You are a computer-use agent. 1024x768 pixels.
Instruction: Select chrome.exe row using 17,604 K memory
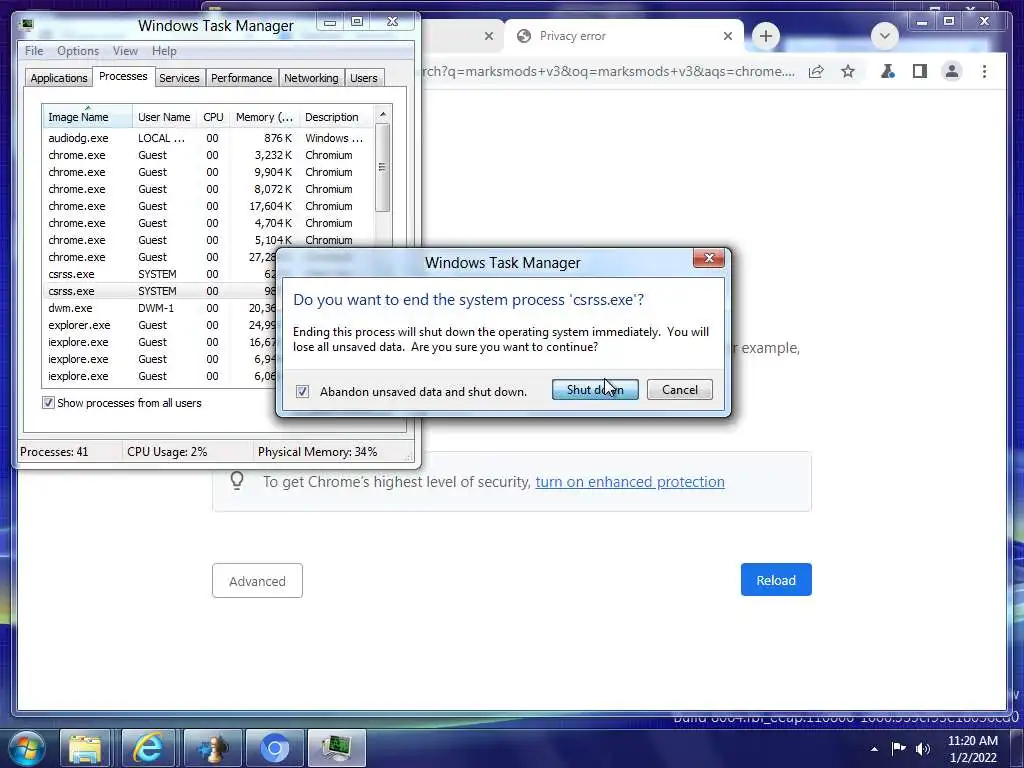point(208,206)
